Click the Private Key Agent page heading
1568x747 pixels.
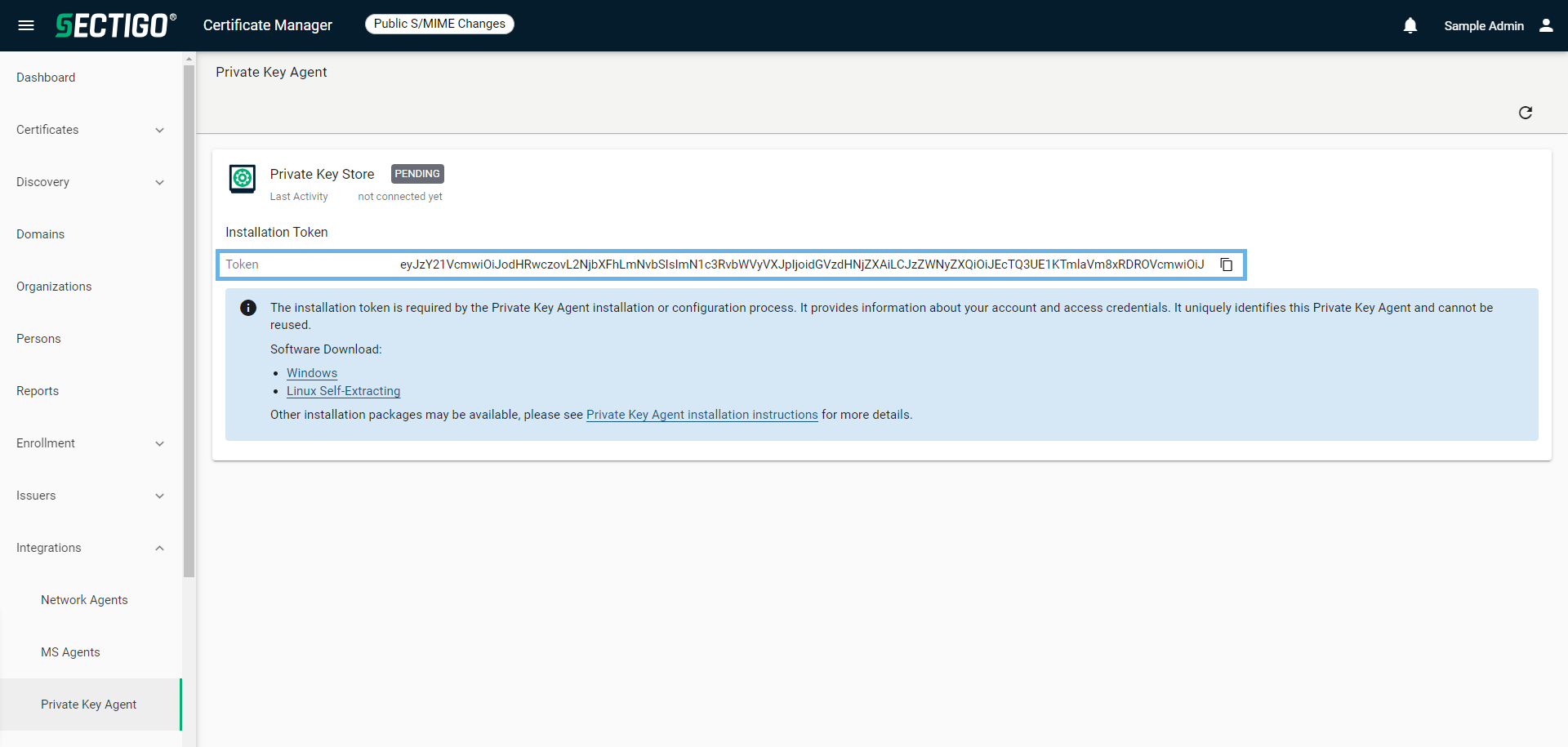(x=271, y=72)
